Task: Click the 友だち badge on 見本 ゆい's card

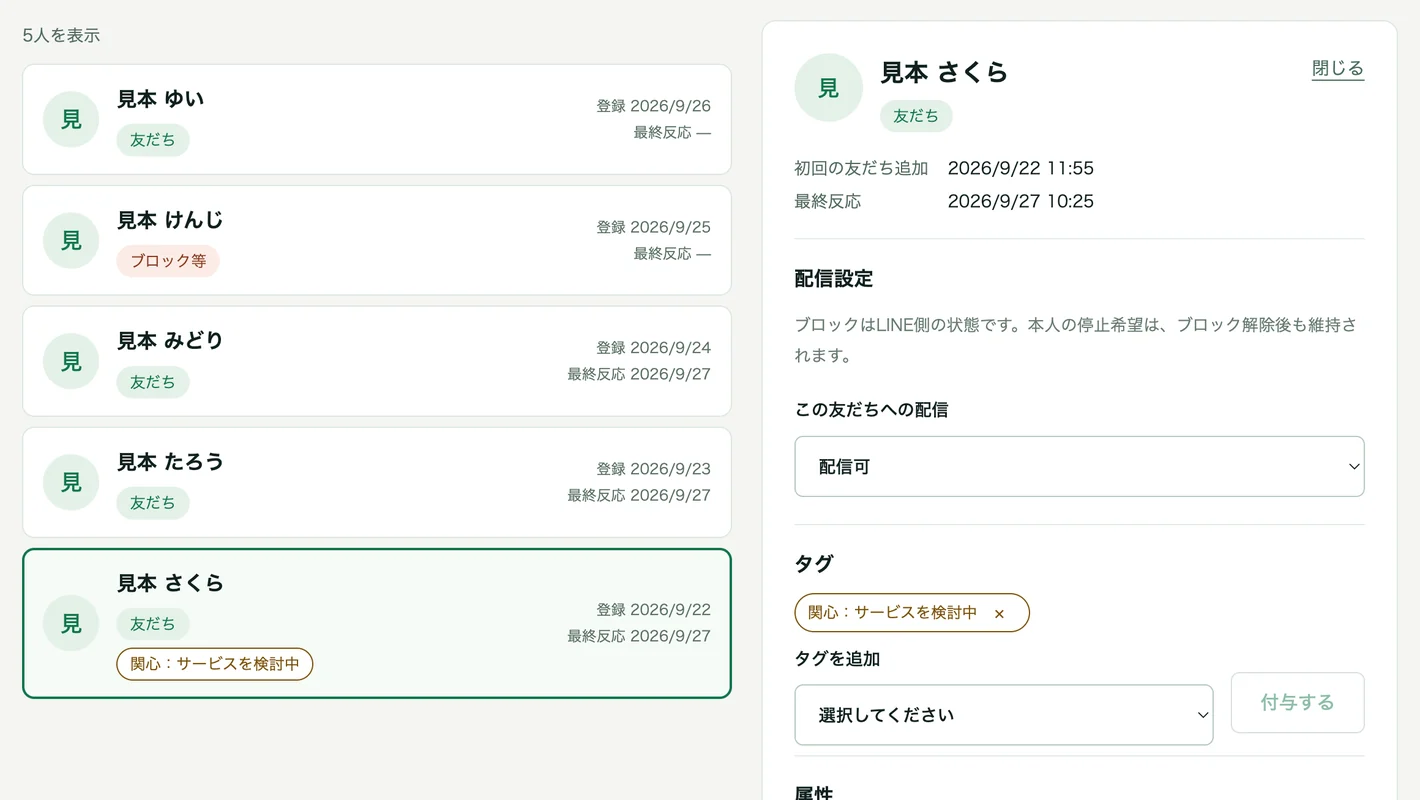Action: [x=153, y=140]
